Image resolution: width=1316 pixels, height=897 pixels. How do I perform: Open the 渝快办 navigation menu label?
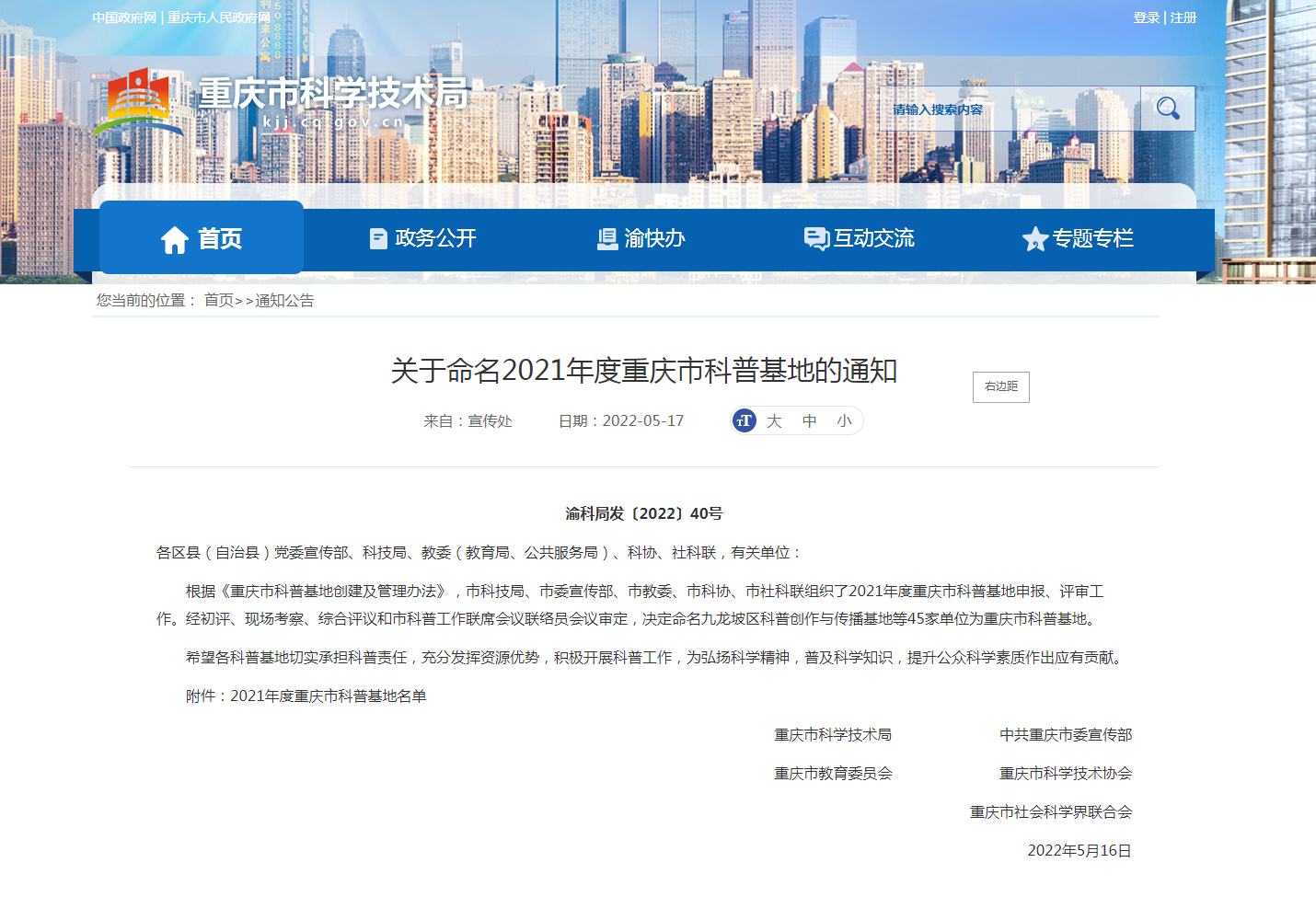(x=654, y=238)
